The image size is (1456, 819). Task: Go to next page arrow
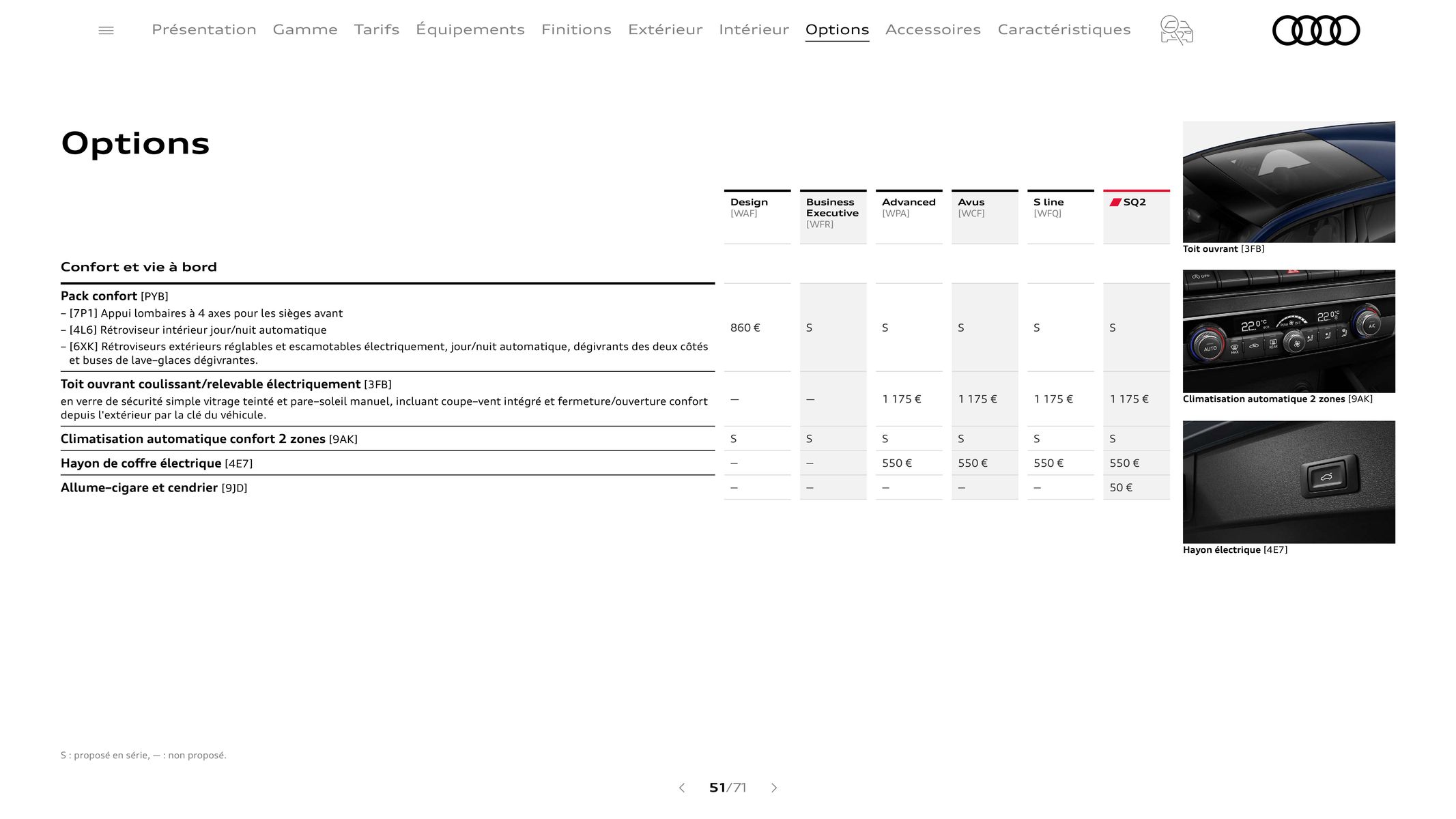[774, 788]
